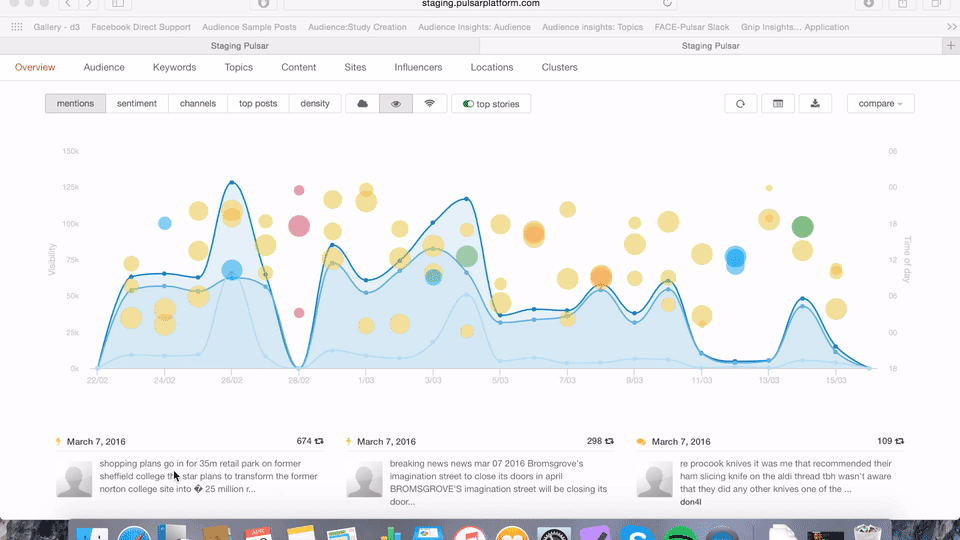Image resolution: width=960 pixels, height=540 pixels.
Task: Open the compare dropdown
Action: point(880,104)
